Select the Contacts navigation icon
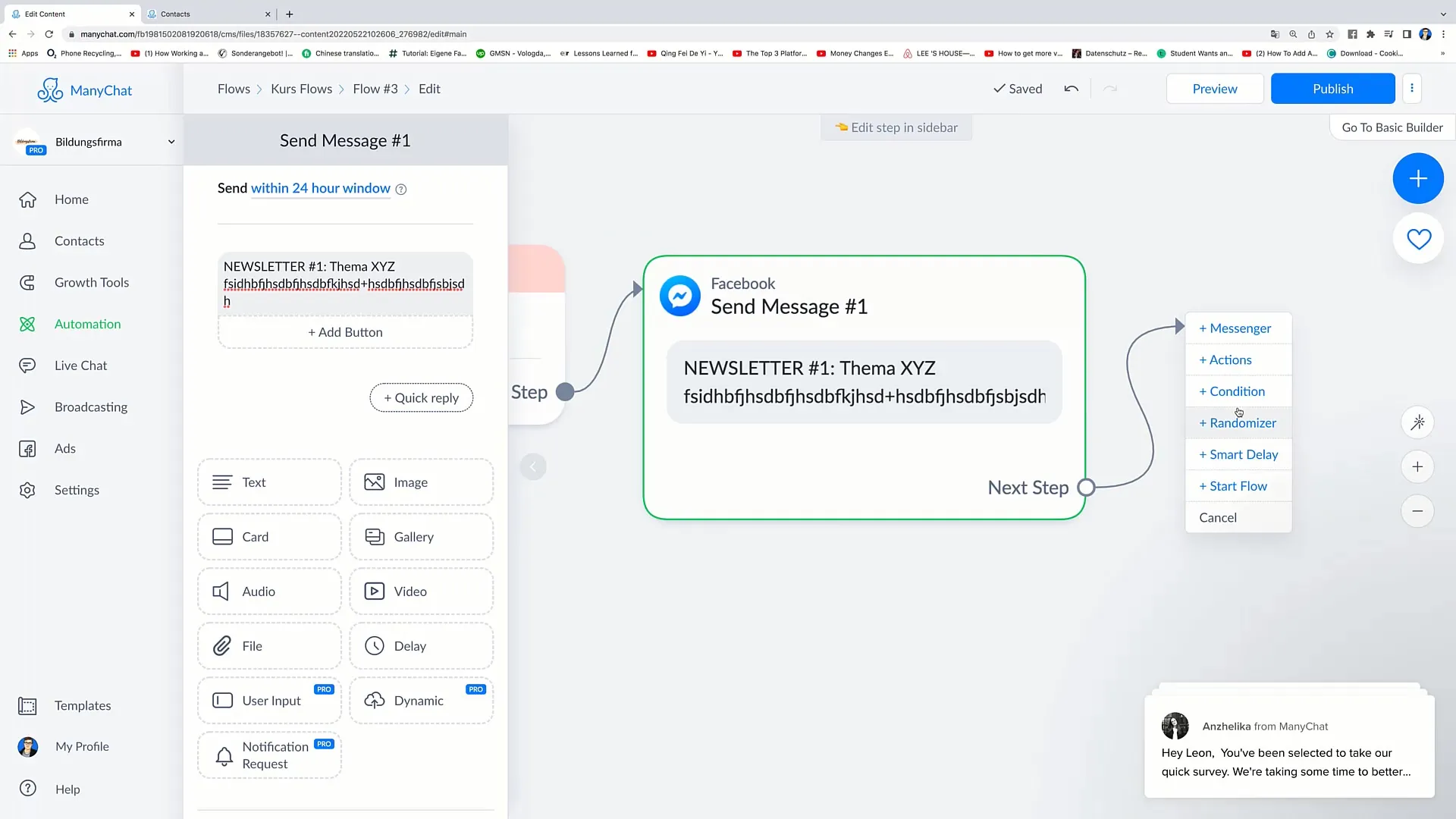This screenshot has height=819, width=1456. click(29, 240)
